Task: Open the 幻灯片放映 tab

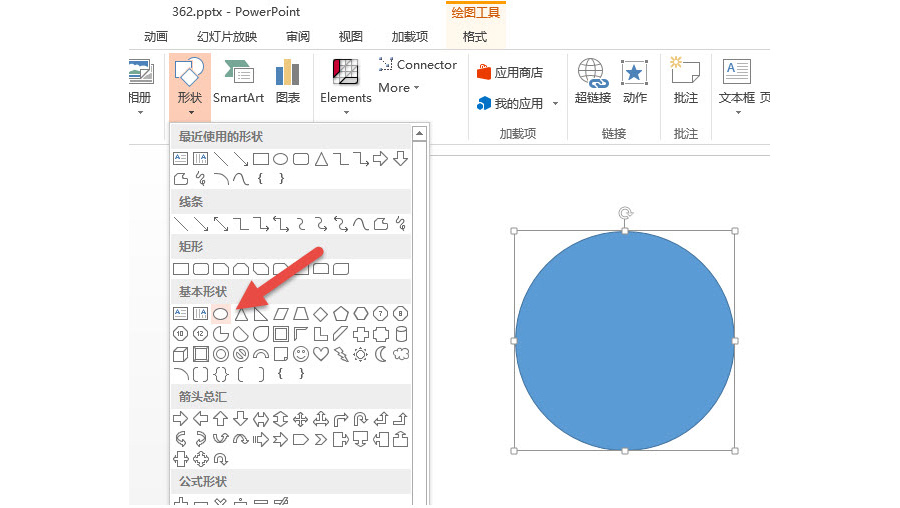Action: (x=227, y=37)
